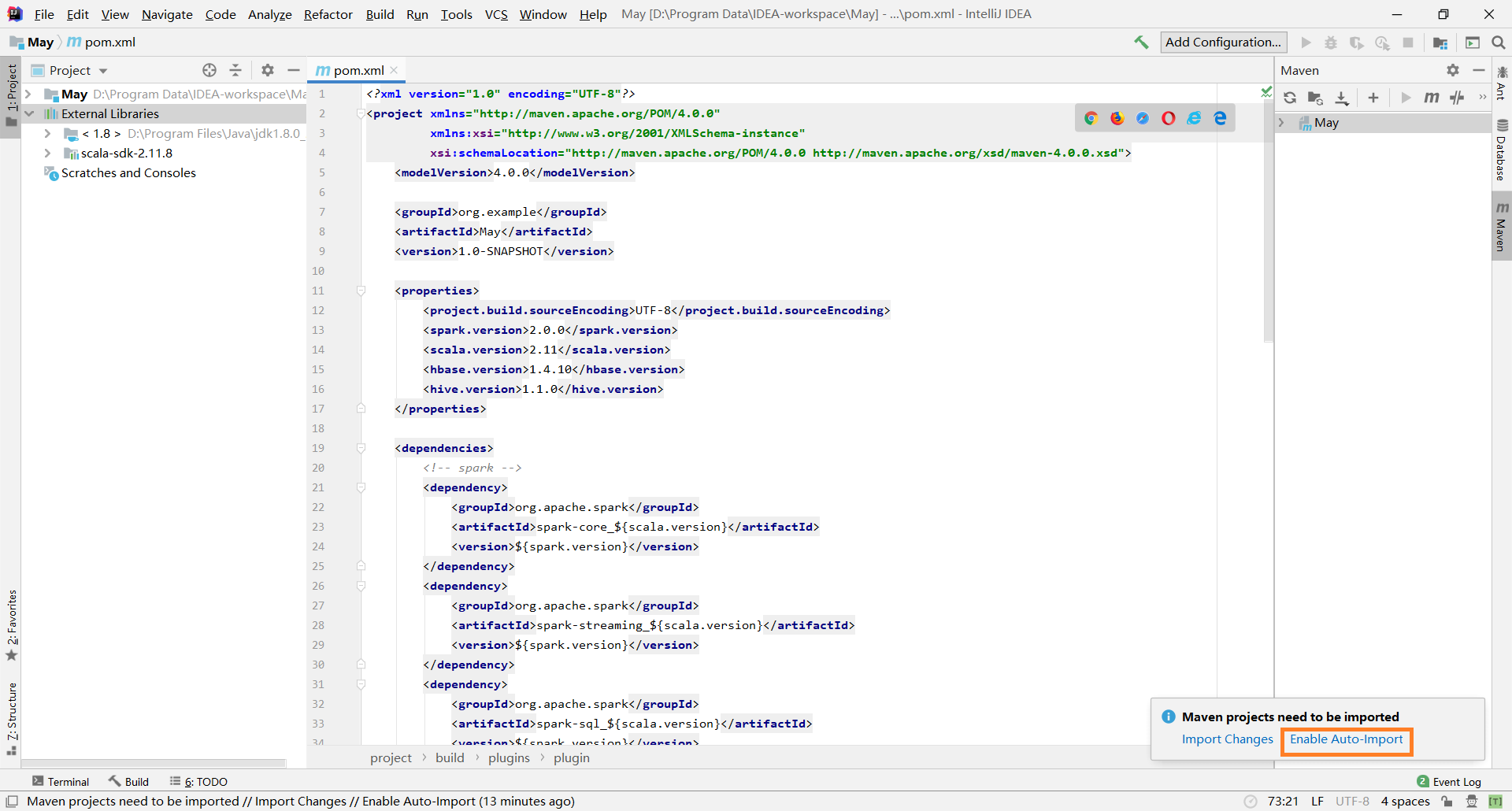Open pom.xml in Internet Explorer preview
This screenshot has height=811, width=1512.
[1195, 118]
